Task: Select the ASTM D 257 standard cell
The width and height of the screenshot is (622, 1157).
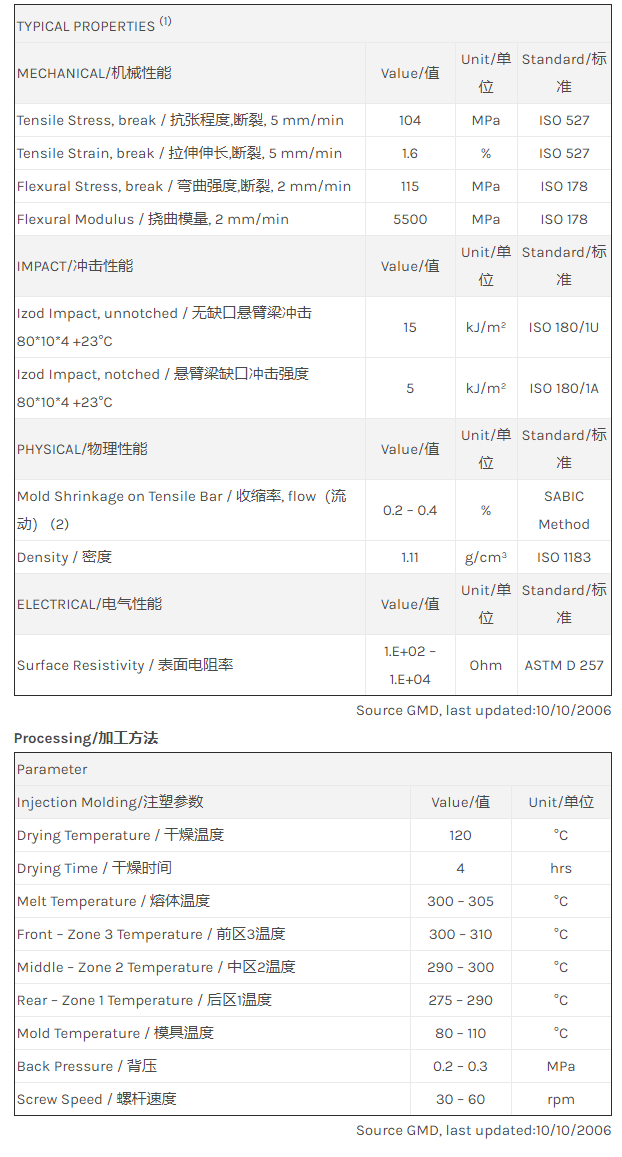Action: pos(564,665)
